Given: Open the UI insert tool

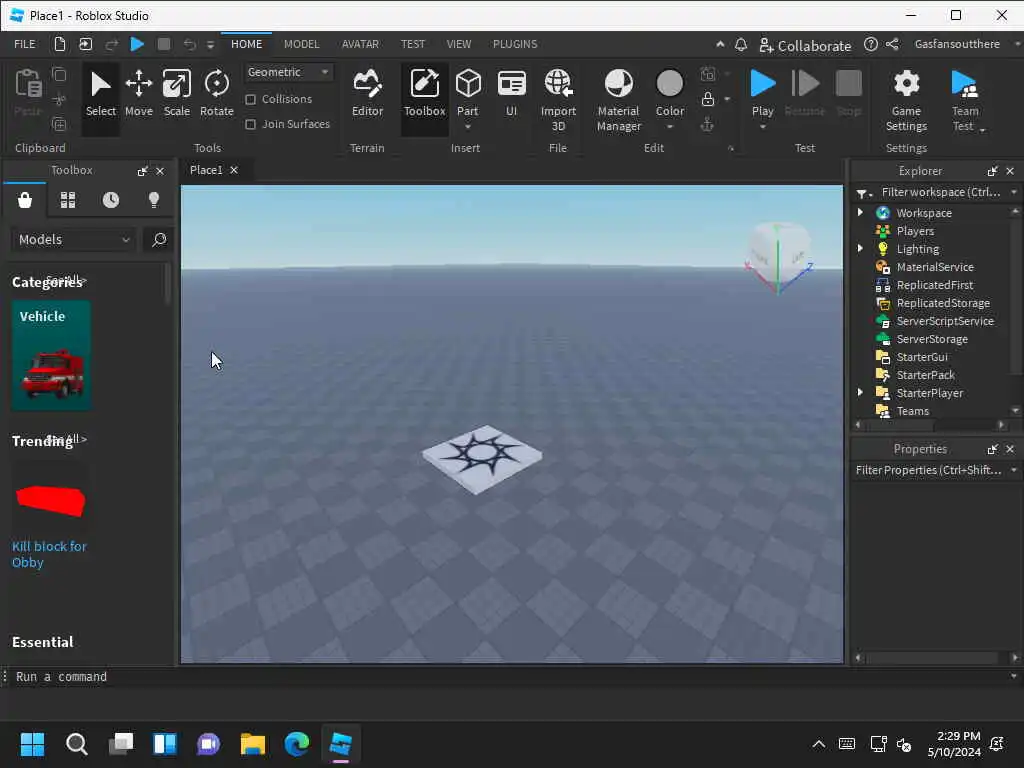Looking at the screenshot, I should [511, 93].
